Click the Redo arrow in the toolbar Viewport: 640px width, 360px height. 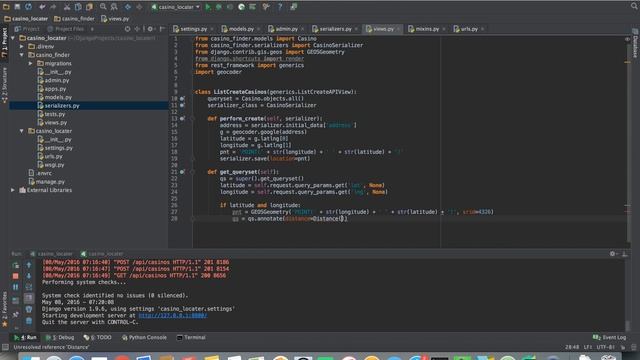pyautogui.click(x=53, y=7)
